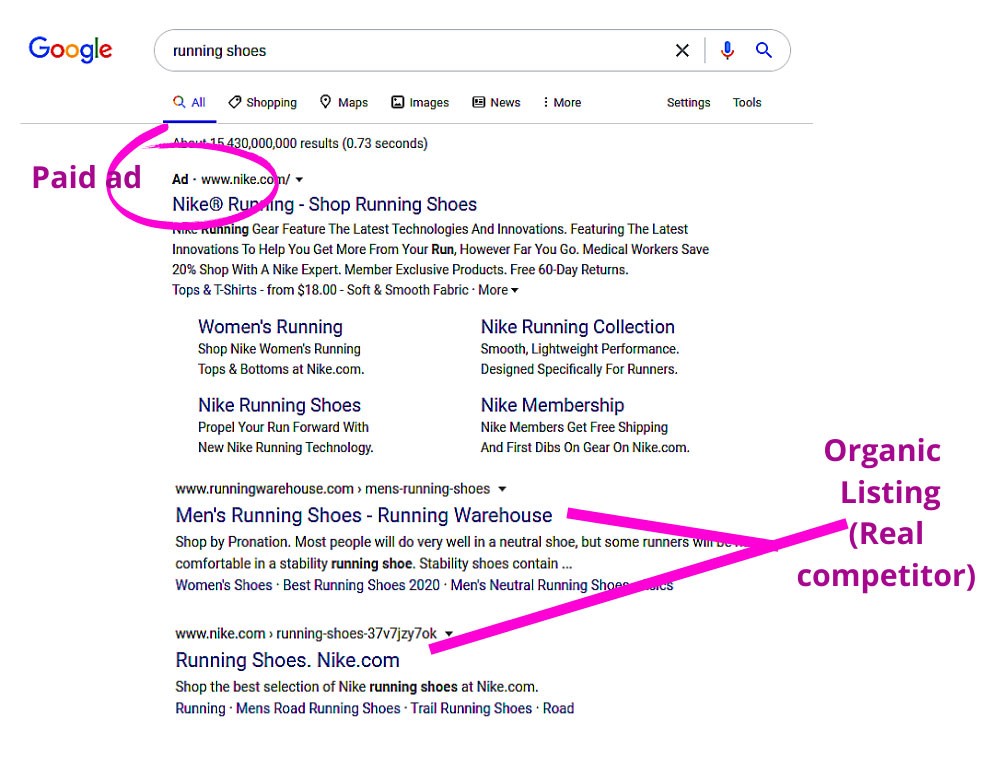Open Trail Running Shoes sublink
Image resolution: width=1000 pixels, height=773 pixels.
(471, 708)
